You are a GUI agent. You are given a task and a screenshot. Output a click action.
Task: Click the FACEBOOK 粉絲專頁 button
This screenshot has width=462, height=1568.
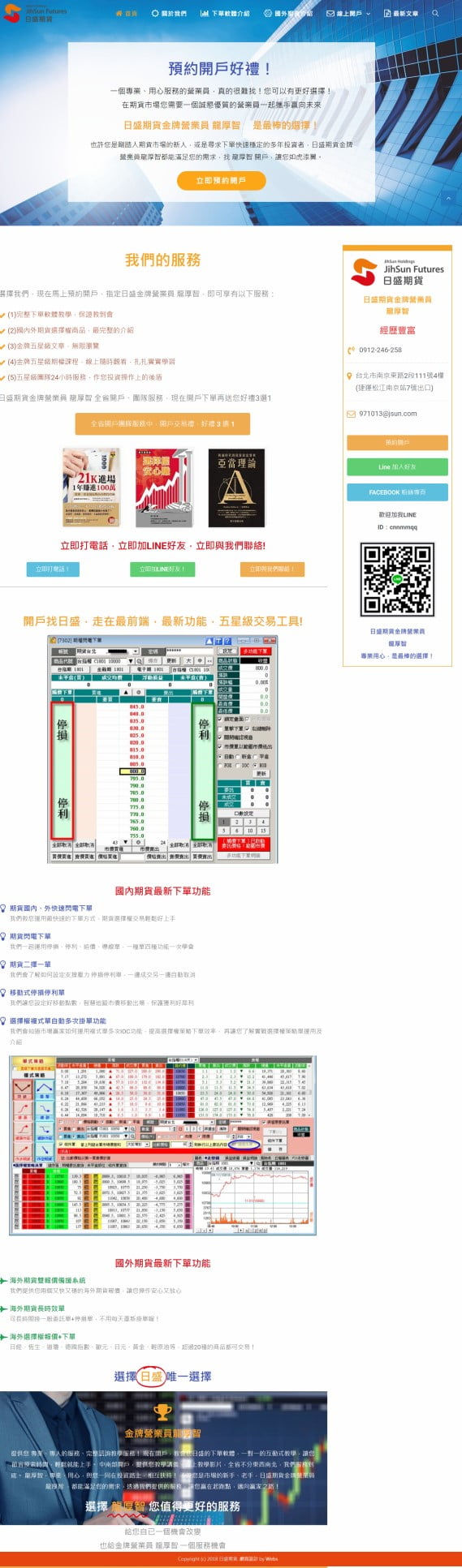(x=397, y=492)
